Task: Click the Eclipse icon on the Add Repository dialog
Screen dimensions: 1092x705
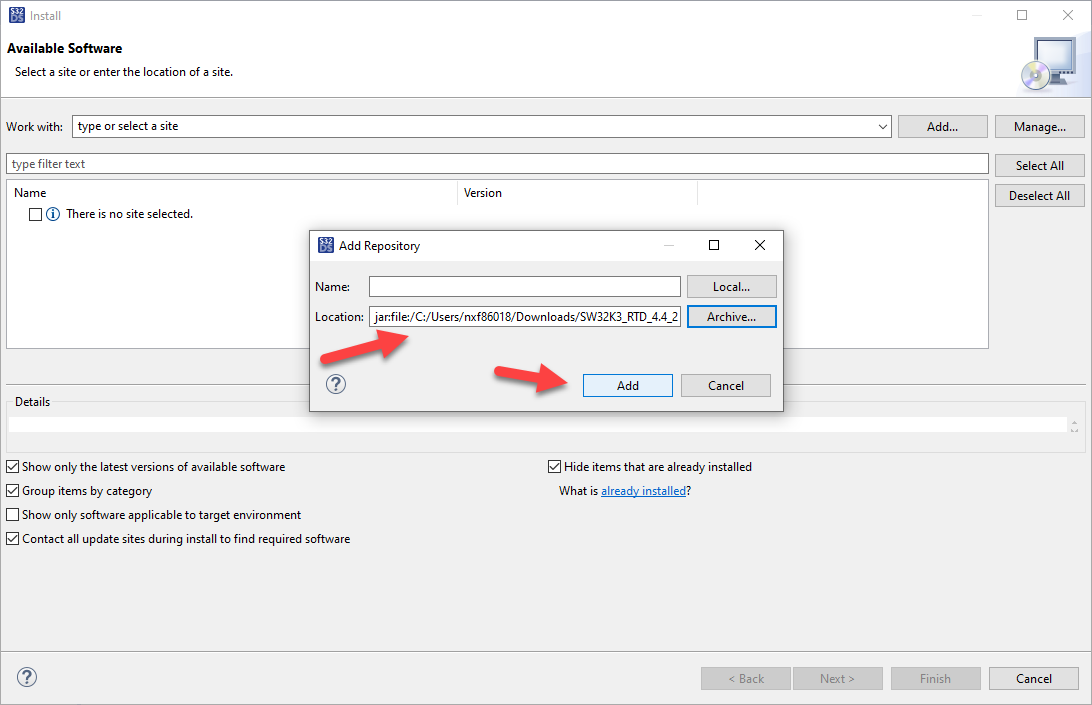Action: (x=326, y=245)
